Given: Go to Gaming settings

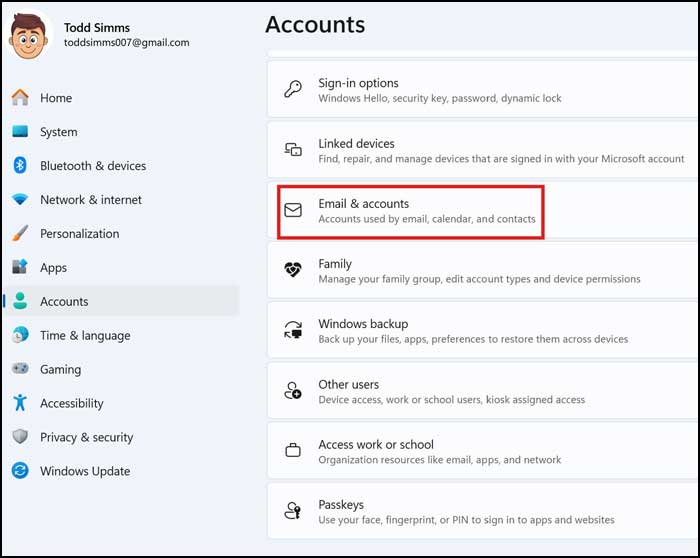Looking at the screenshot, I should [121, 369].
